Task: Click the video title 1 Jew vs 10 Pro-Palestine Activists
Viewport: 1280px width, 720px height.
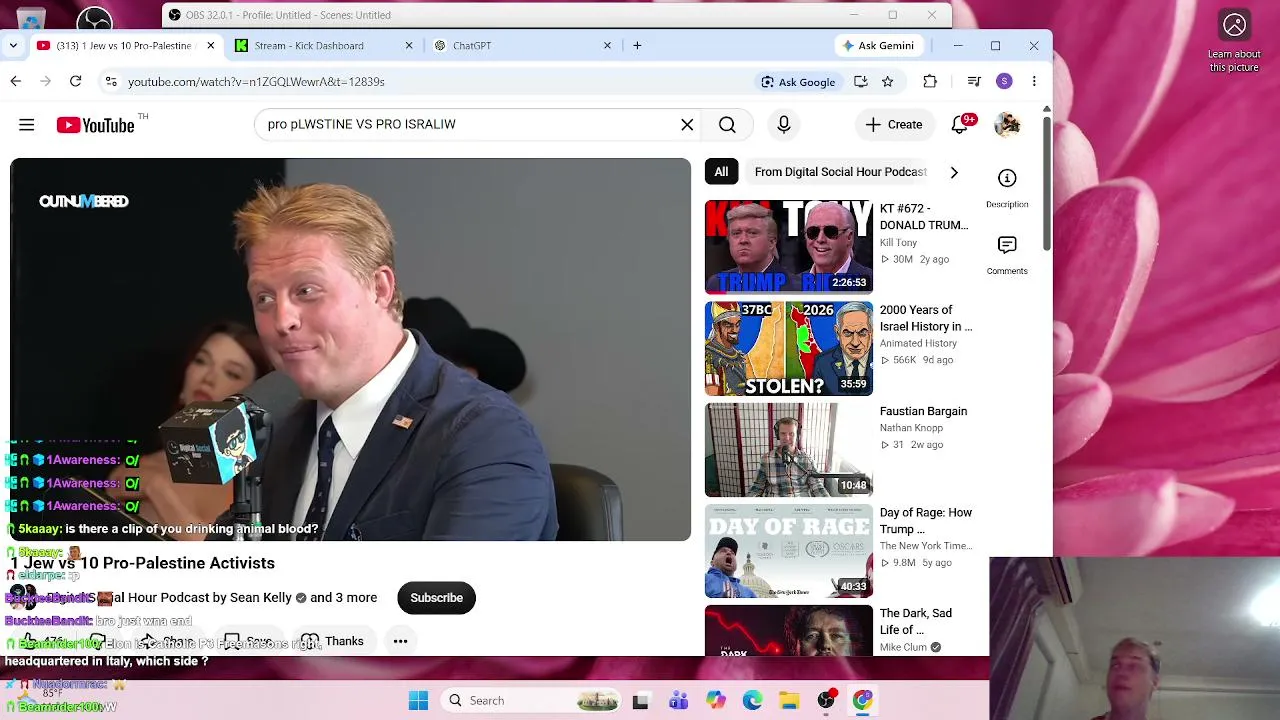Action: [143, 563]
